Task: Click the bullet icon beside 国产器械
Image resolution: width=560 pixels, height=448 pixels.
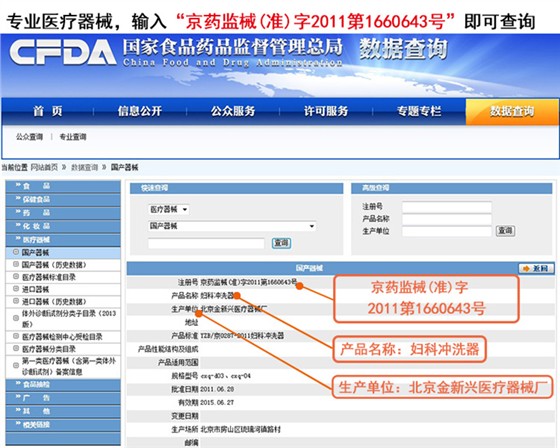Action: (x=16, y=252)
